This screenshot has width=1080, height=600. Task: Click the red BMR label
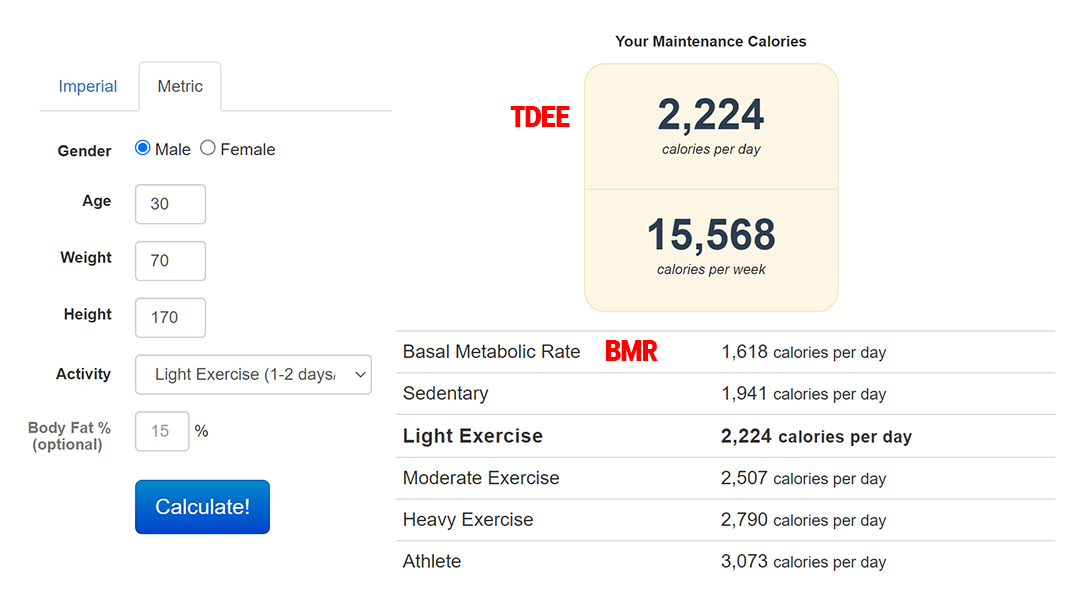click(631, 351)
